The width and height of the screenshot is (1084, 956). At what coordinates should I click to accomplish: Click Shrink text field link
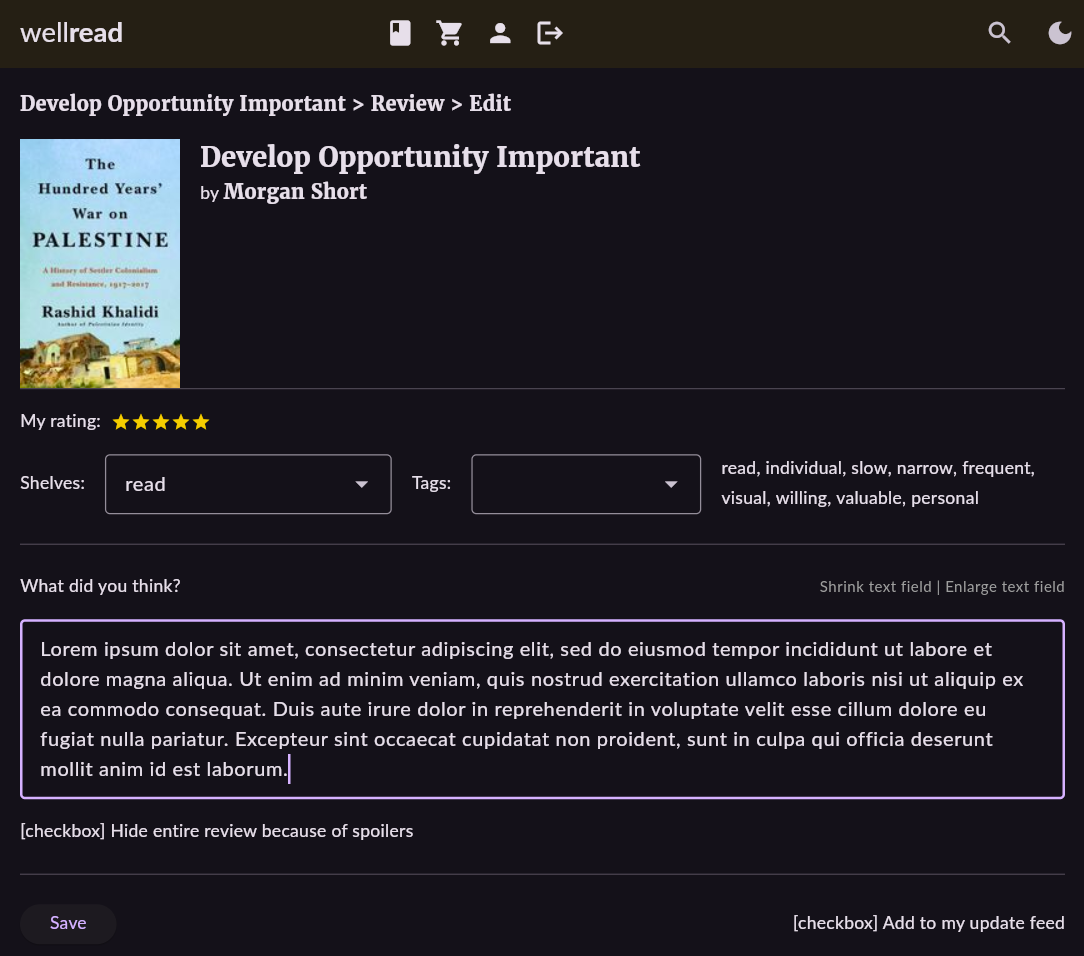[875, 587]
